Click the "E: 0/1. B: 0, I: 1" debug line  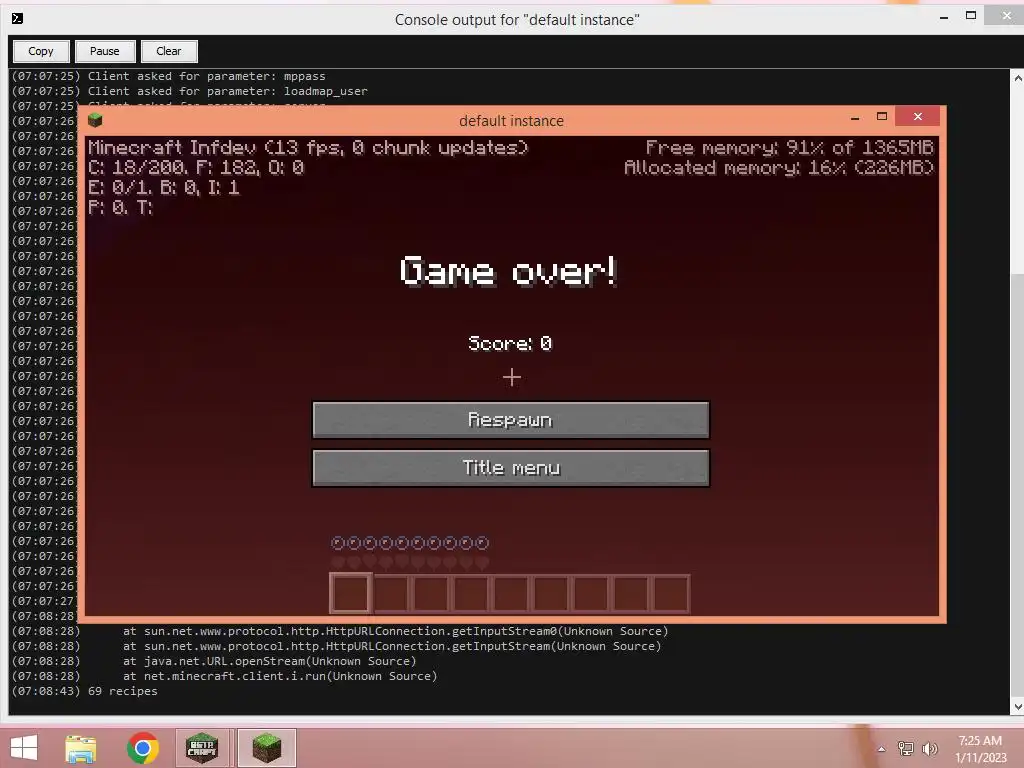pos(164,188)
